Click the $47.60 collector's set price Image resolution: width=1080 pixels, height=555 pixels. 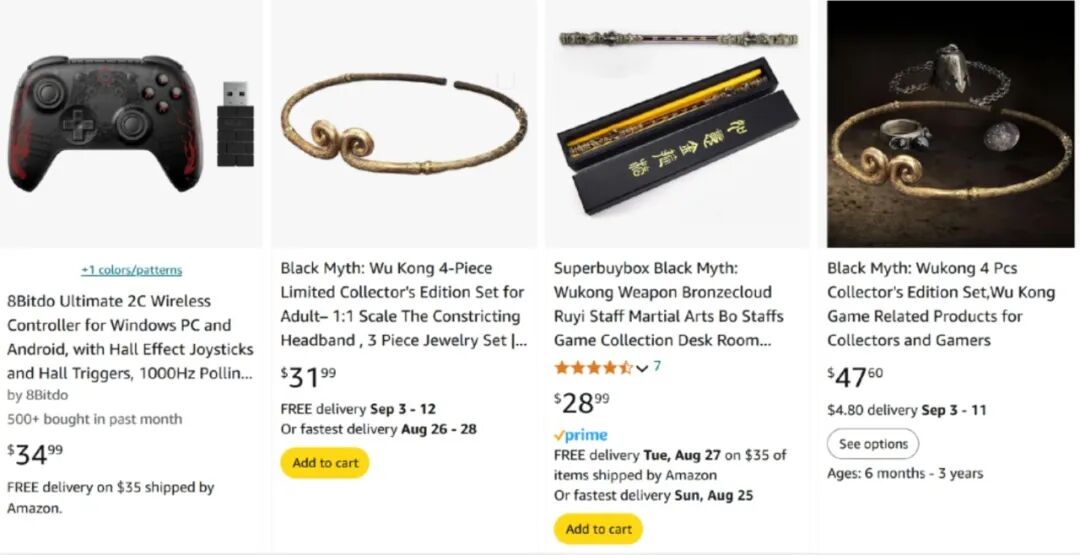(x=855, y=377)
